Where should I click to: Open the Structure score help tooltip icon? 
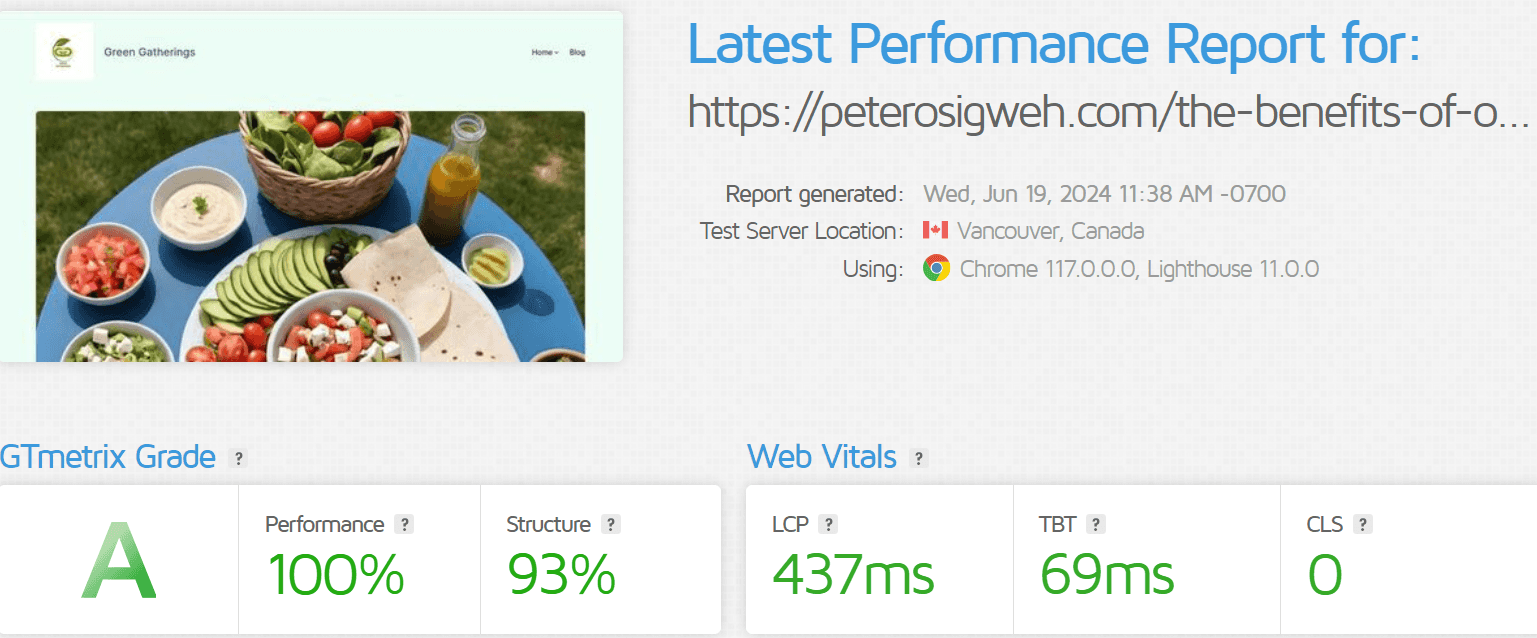pyautogui.click(x=611, y=525)
